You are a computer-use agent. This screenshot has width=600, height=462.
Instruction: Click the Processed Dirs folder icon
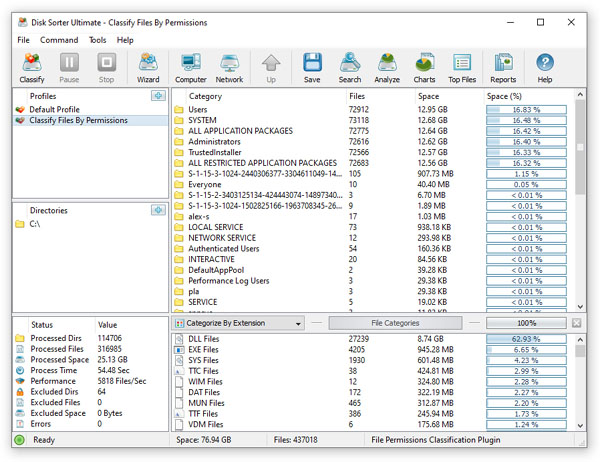tap(20, 338)
